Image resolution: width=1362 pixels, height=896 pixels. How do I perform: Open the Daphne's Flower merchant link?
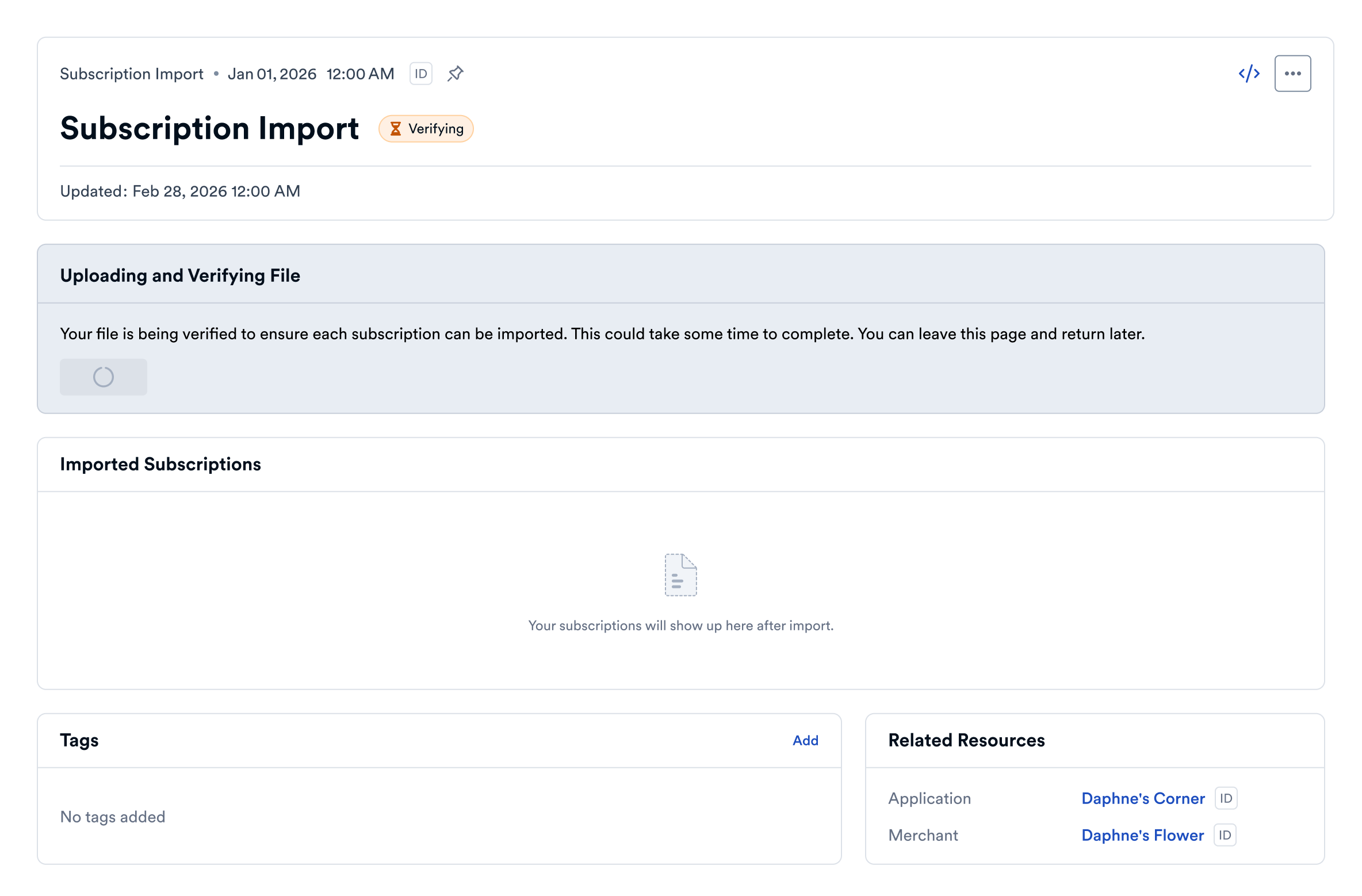coord(1142,835)
